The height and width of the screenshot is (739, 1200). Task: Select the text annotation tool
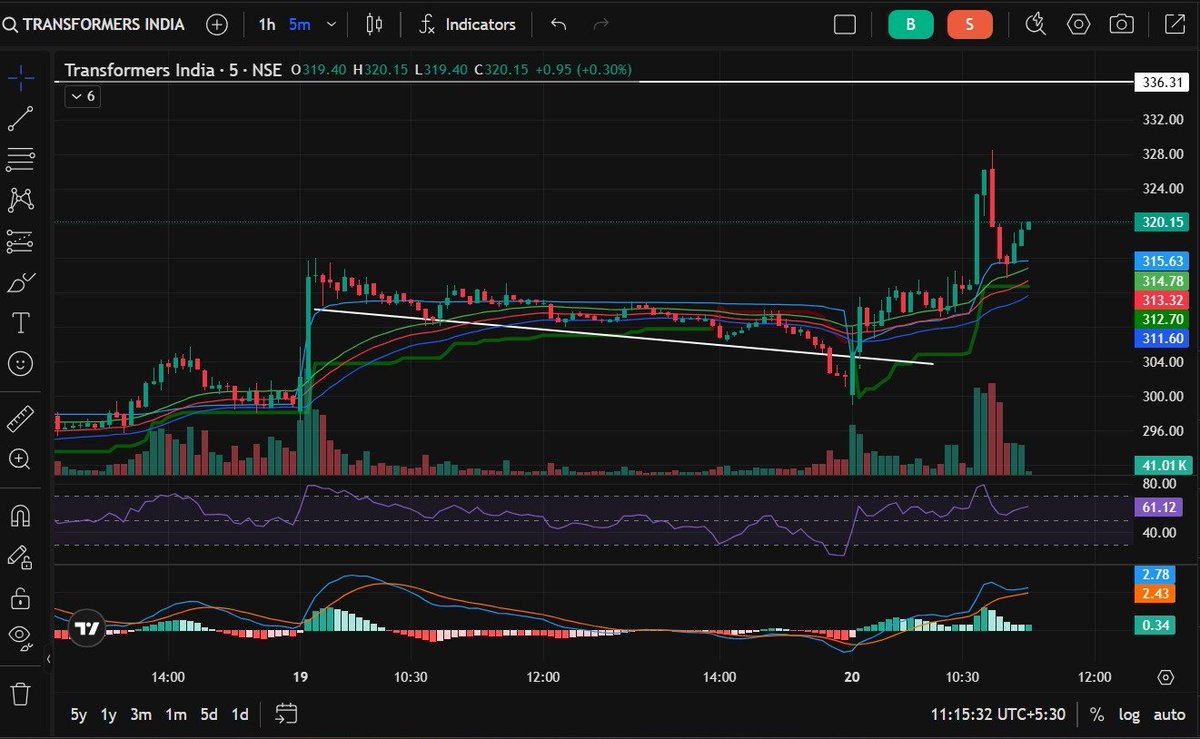point(20,322)
